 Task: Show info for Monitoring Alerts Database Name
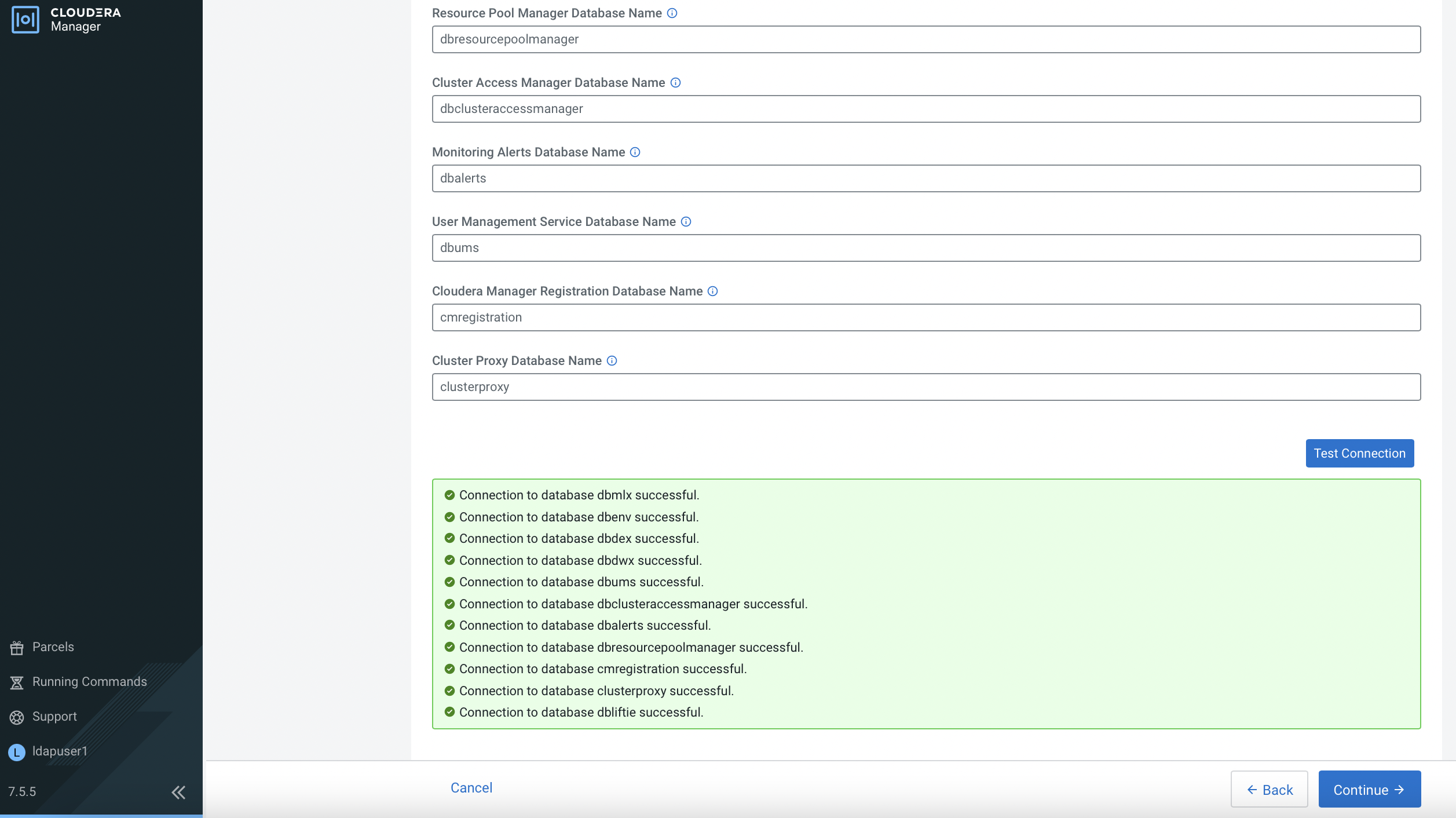pyautogui.click(x=635, y=152)
